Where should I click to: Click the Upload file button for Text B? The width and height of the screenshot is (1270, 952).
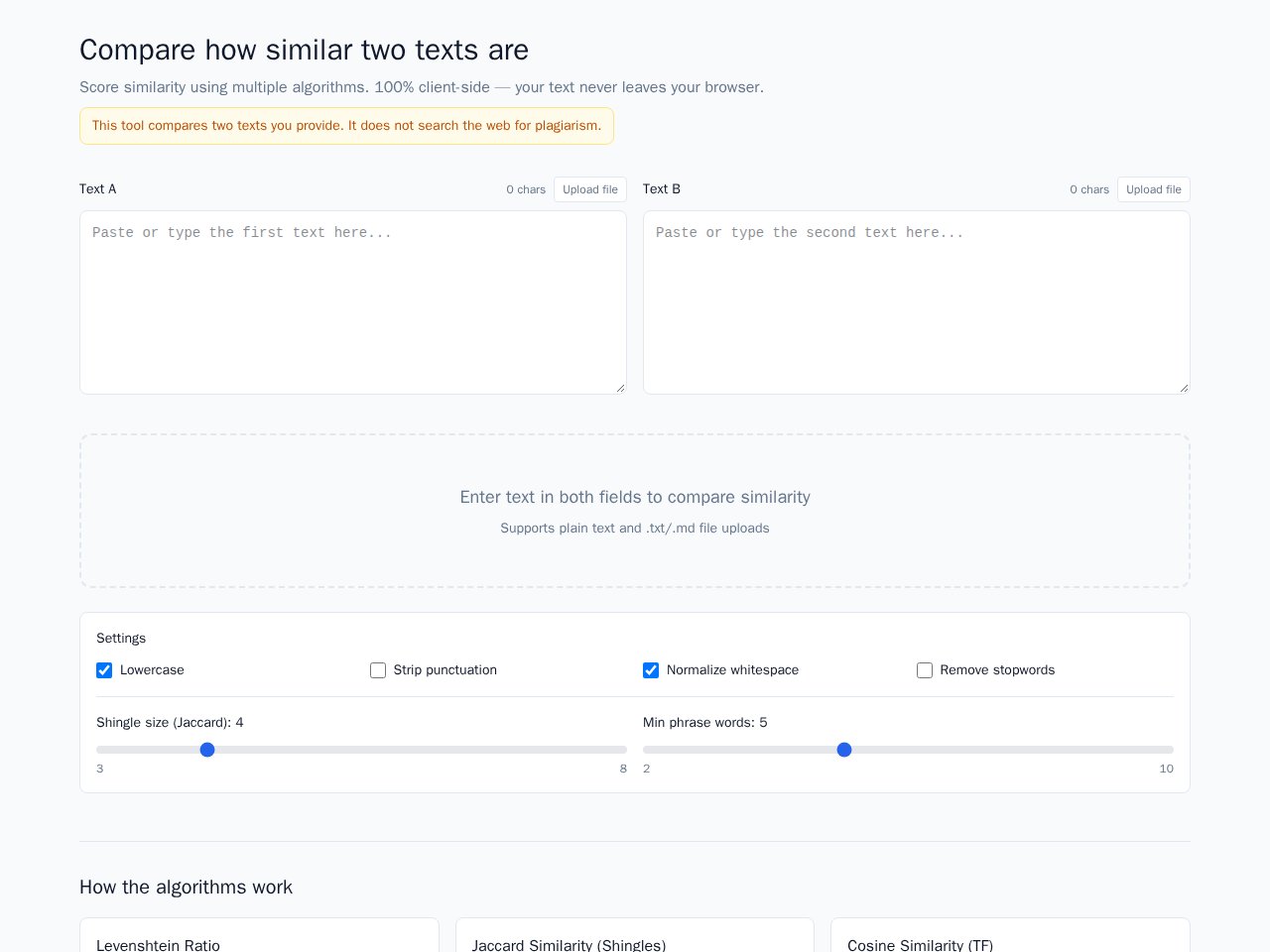pyautogui.click(x=1154, y=189)
